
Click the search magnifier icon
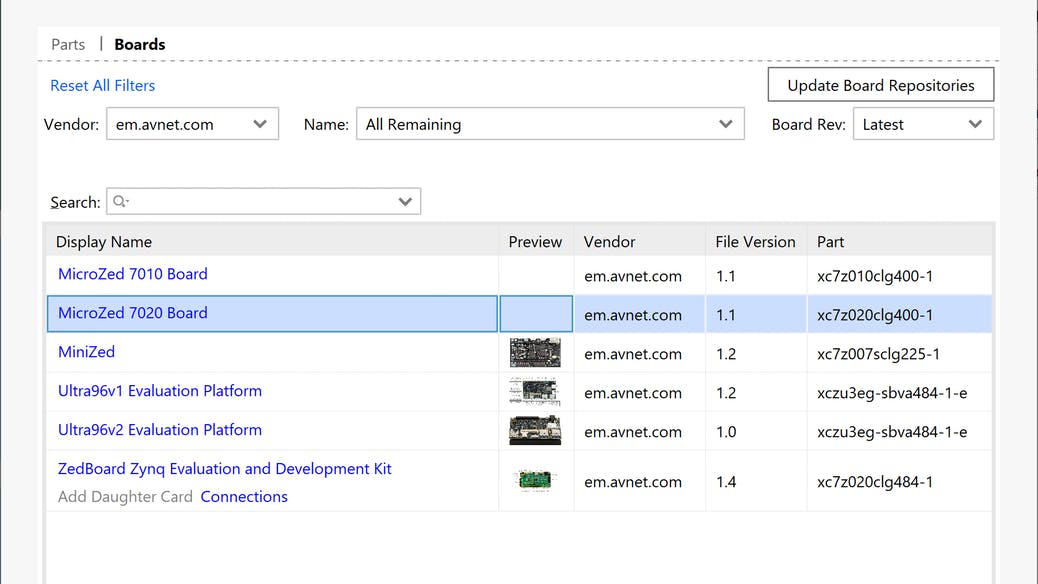pos(120,202)
